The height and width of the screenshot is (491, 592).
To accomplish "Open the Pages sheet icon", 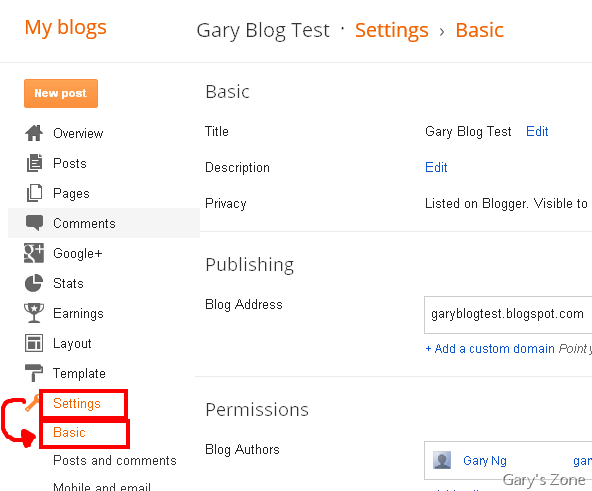I will 34,193.
